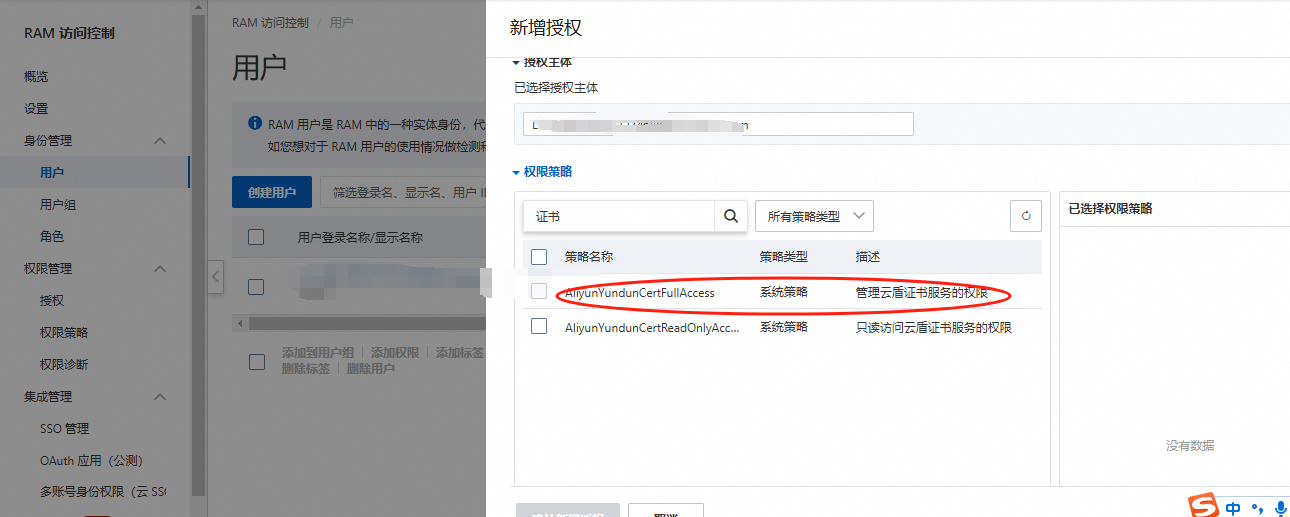The width and height of the screenshot is (1290, 517).
Task: Select 用户 in the sidebar
Action: (x=52, y=173)
